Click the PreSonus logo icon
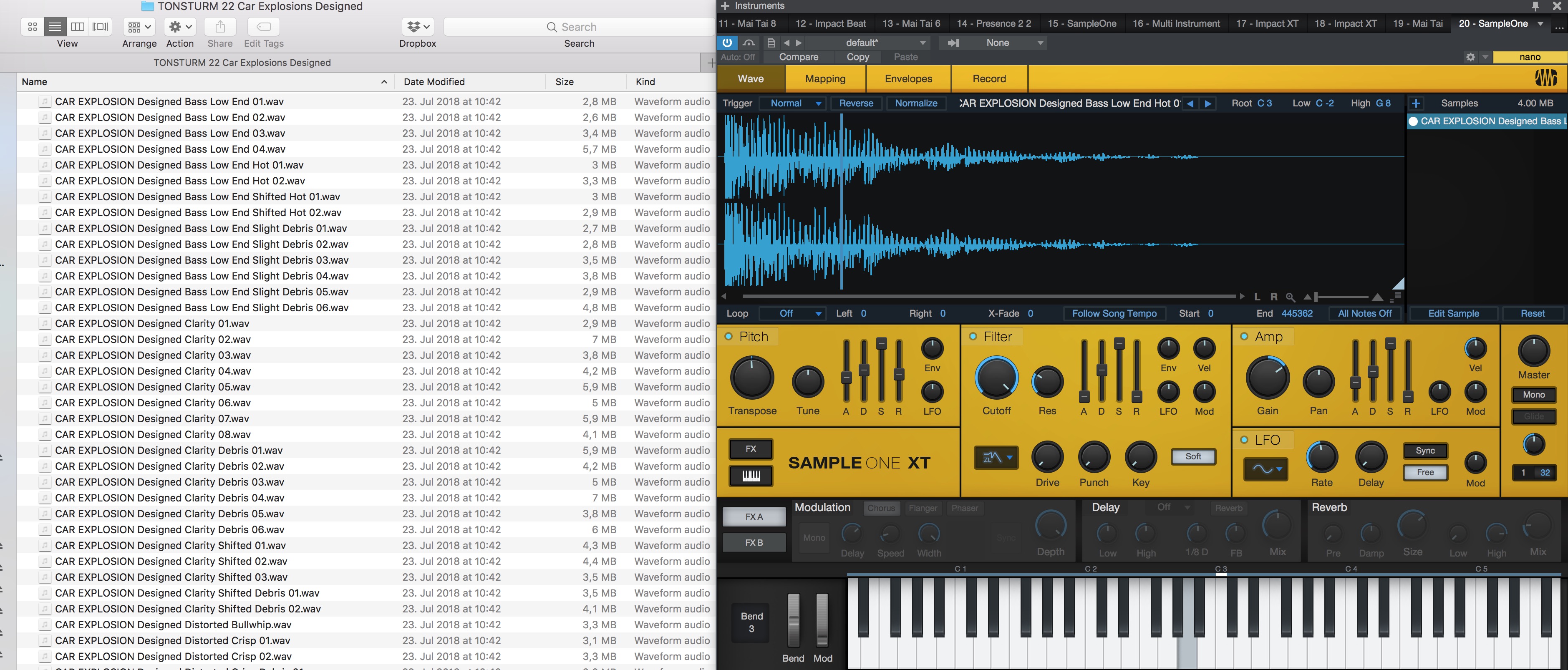The height and width of the screenshot is (670, 1568). click(1546, 78)
